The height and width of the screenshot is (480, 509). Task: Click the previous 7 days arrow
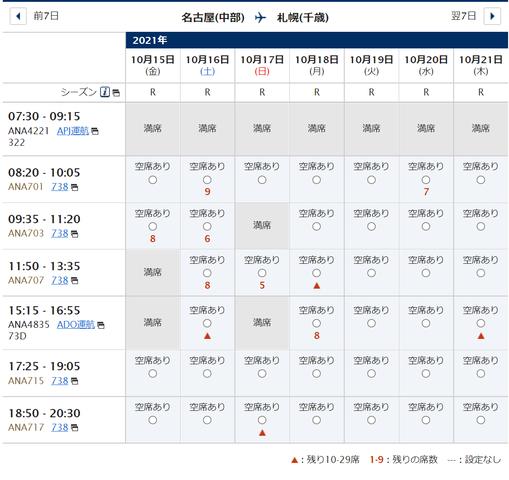click(x=18, y=16)
